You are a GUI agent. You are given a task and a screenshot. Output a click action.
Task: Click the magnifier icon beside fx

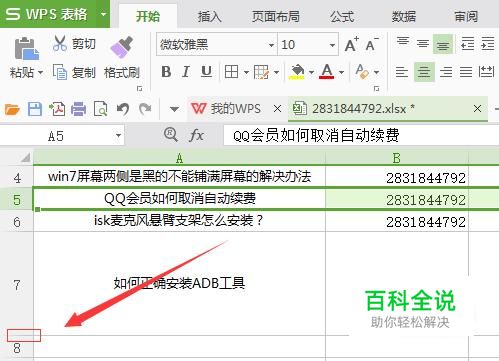point(171,135)
